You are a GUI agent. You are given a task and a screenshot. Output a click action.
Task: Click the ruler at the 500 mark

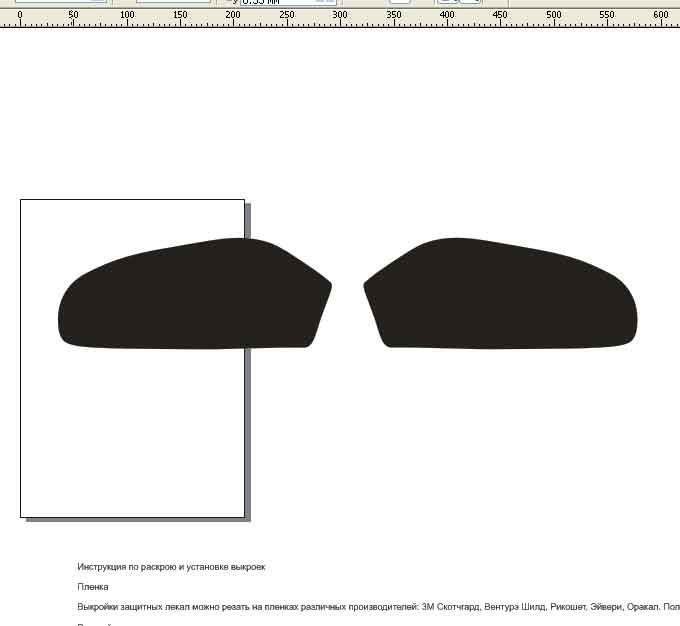point(554,15)
